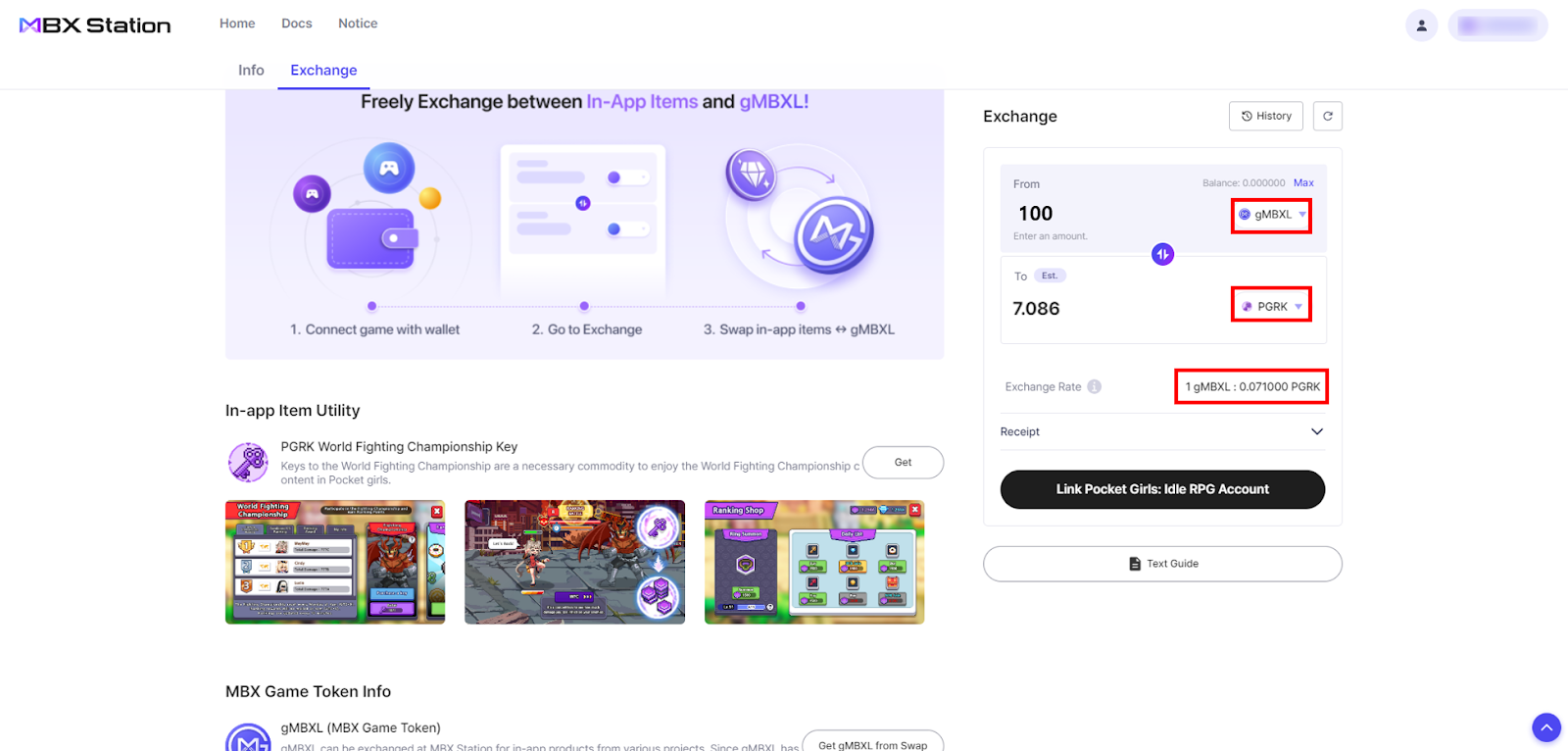Open the PGRK token dropdown
The image size is (1568, 751).
click(x=1272, y=307)
